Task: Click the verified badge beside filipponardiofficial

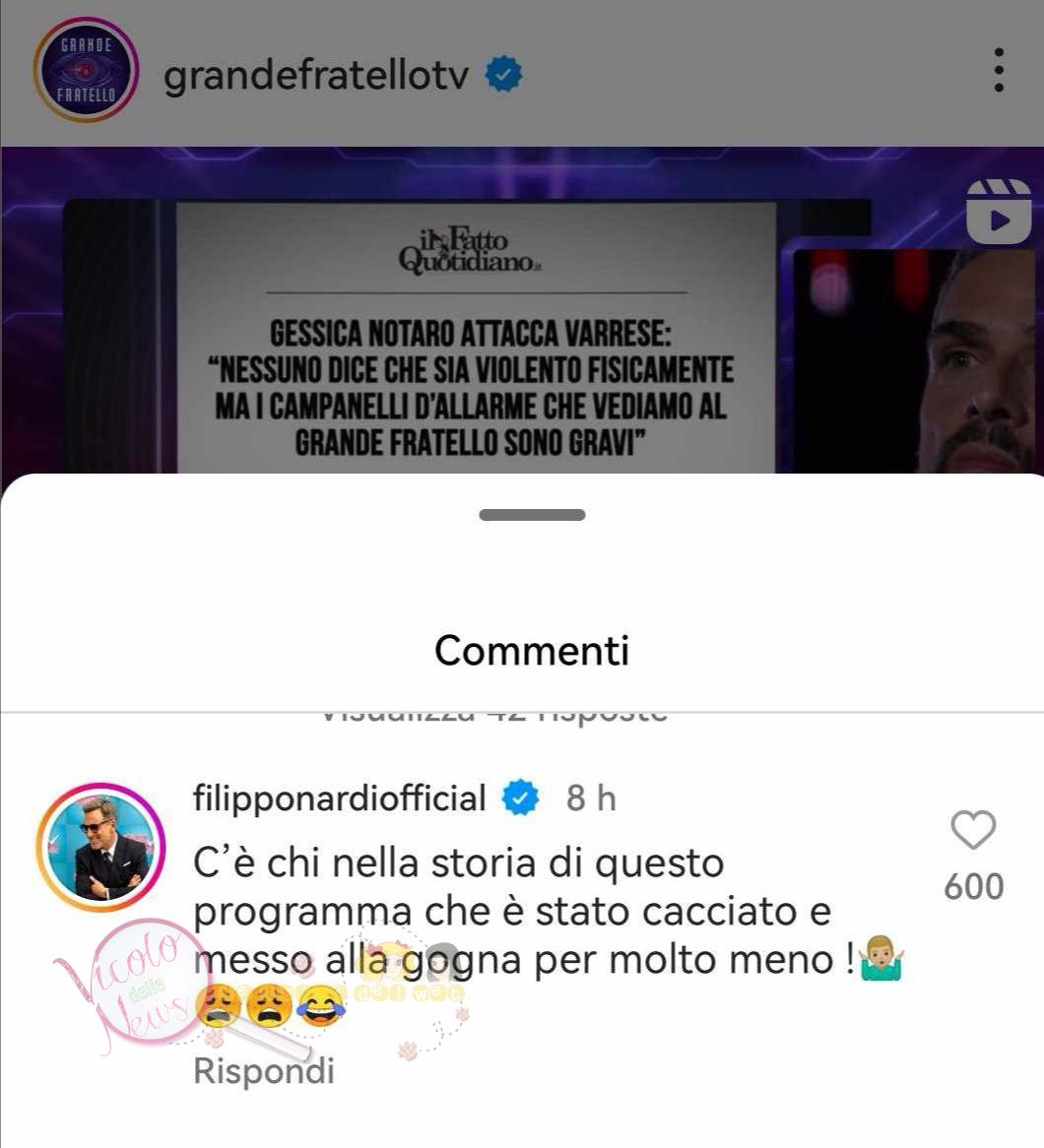Action: (x=520, y=798)
